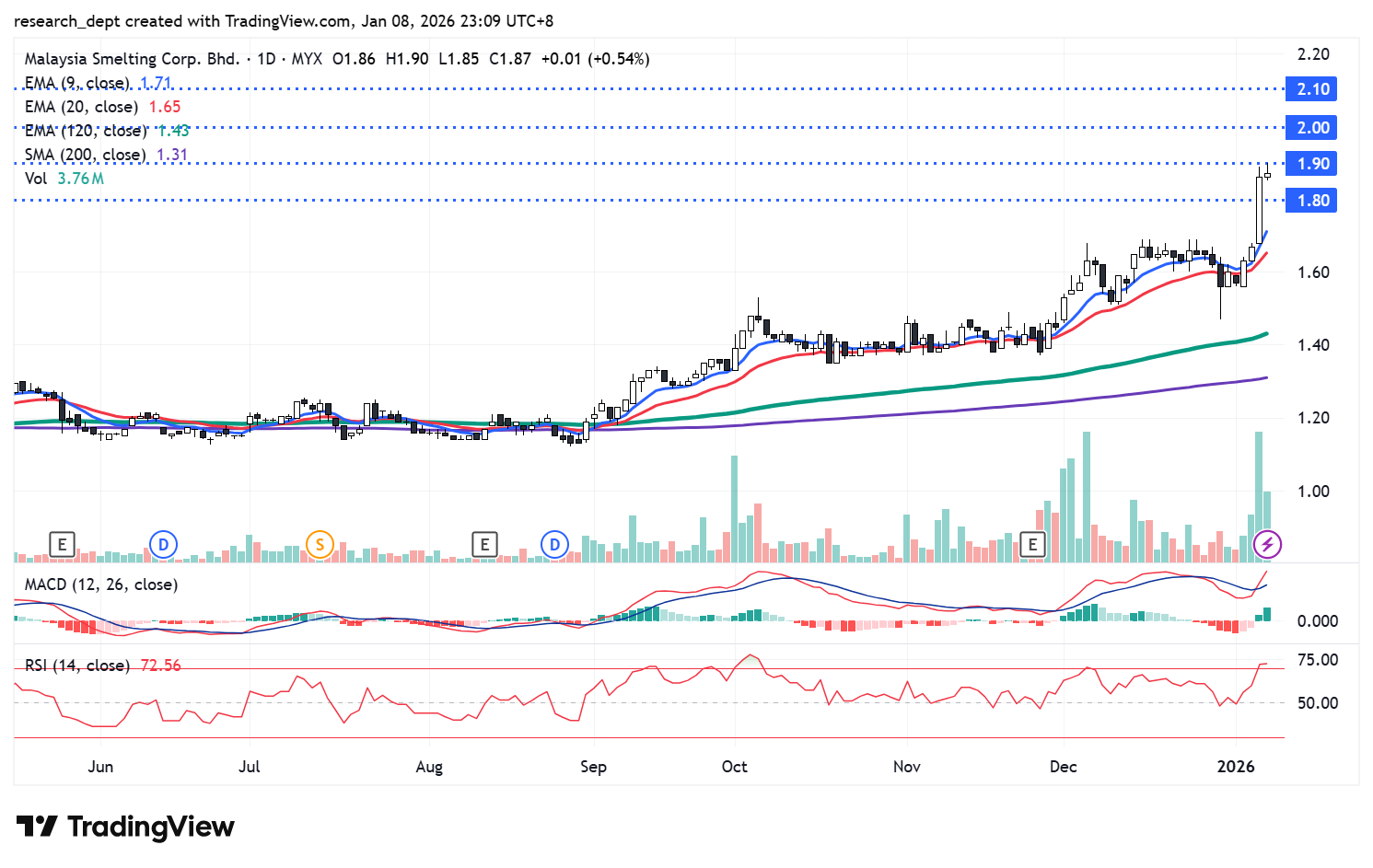Select the 1.80 blue price level label
The width and height of the screenshot is (1373, 868).
coord(1311,201)
